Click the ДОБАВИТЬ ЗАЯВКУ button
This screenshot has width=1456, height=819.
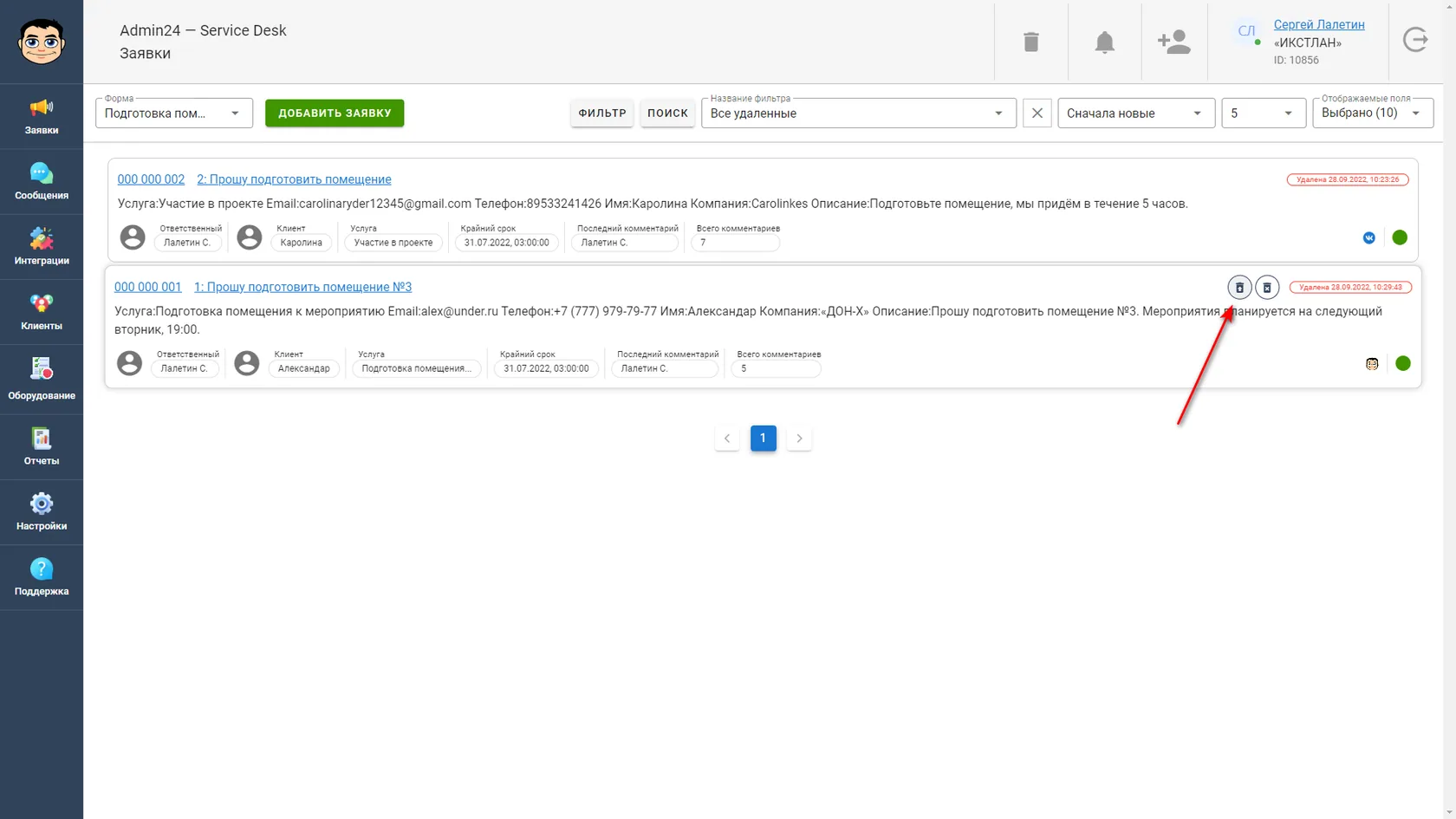point(335,113)
